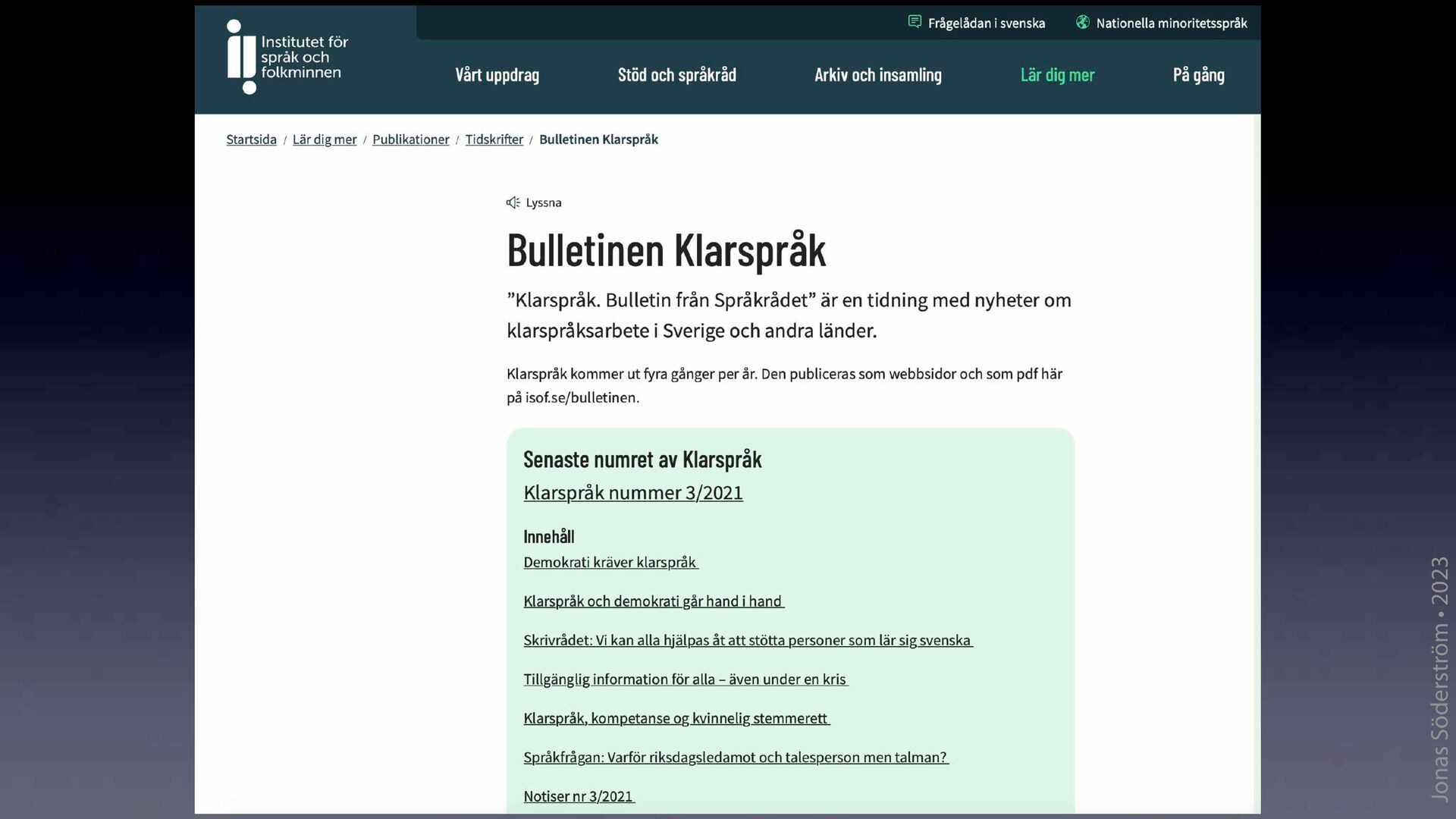Open Språkfrågan riksdagsledamot article link

tap(735, 758)
